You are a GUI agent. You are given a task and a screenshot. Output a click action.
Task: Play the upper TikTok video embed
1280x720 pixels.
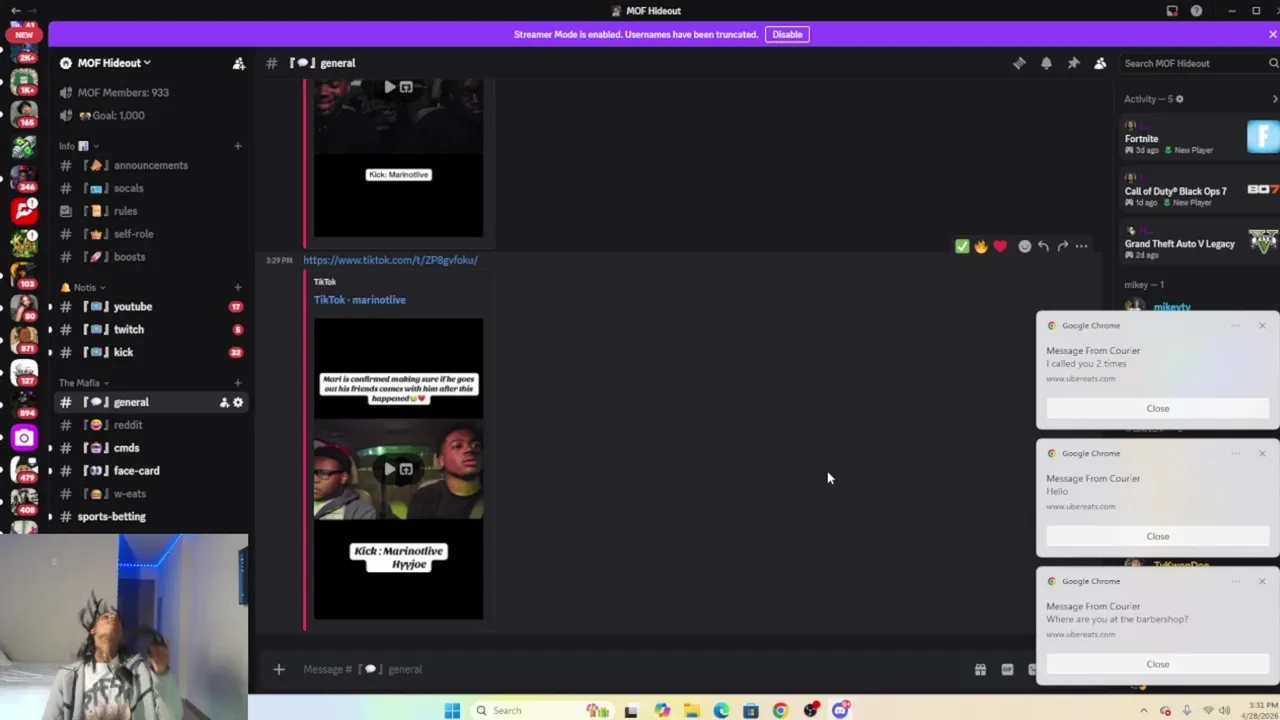coord(389,87)
